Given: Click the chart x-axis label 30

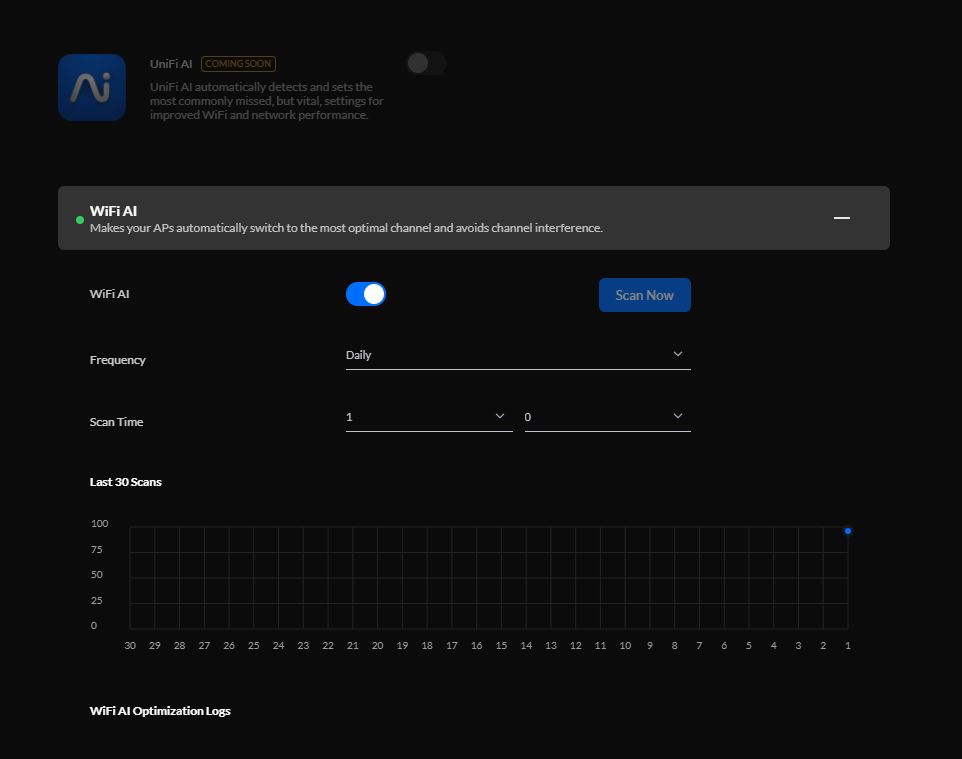Looking at the screenshot, I should 130,645.
